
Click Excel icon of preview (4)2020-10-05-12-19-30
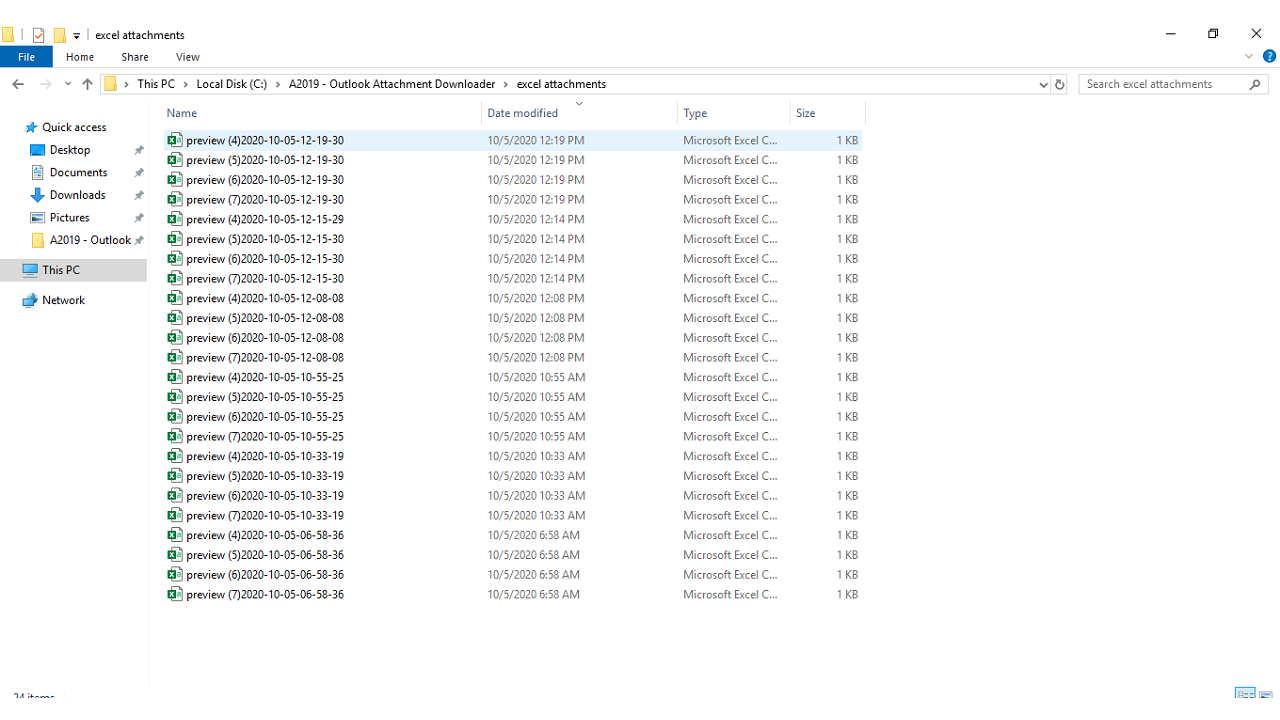point(175,140)
